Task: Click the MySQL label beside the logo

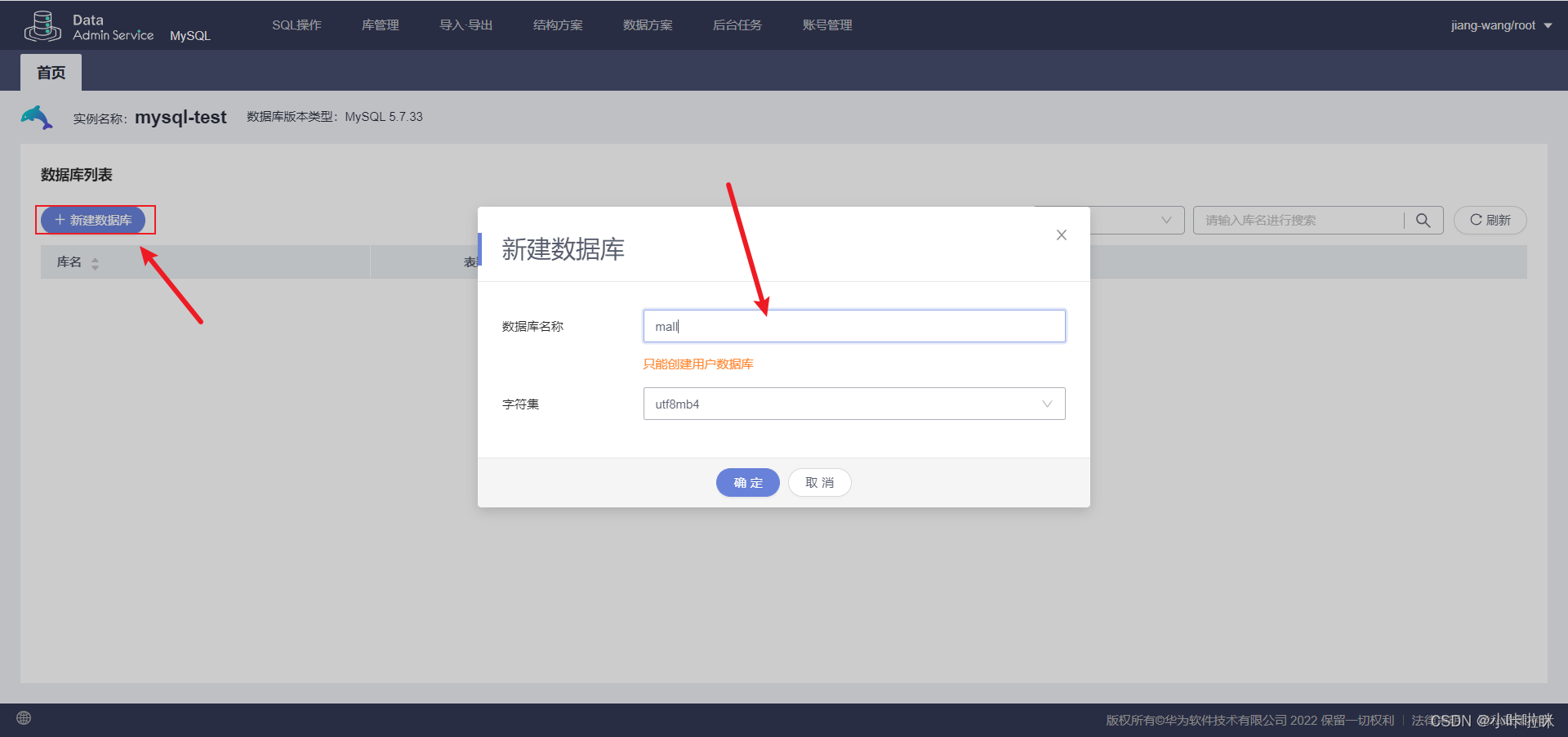Action: click(190, 36)
